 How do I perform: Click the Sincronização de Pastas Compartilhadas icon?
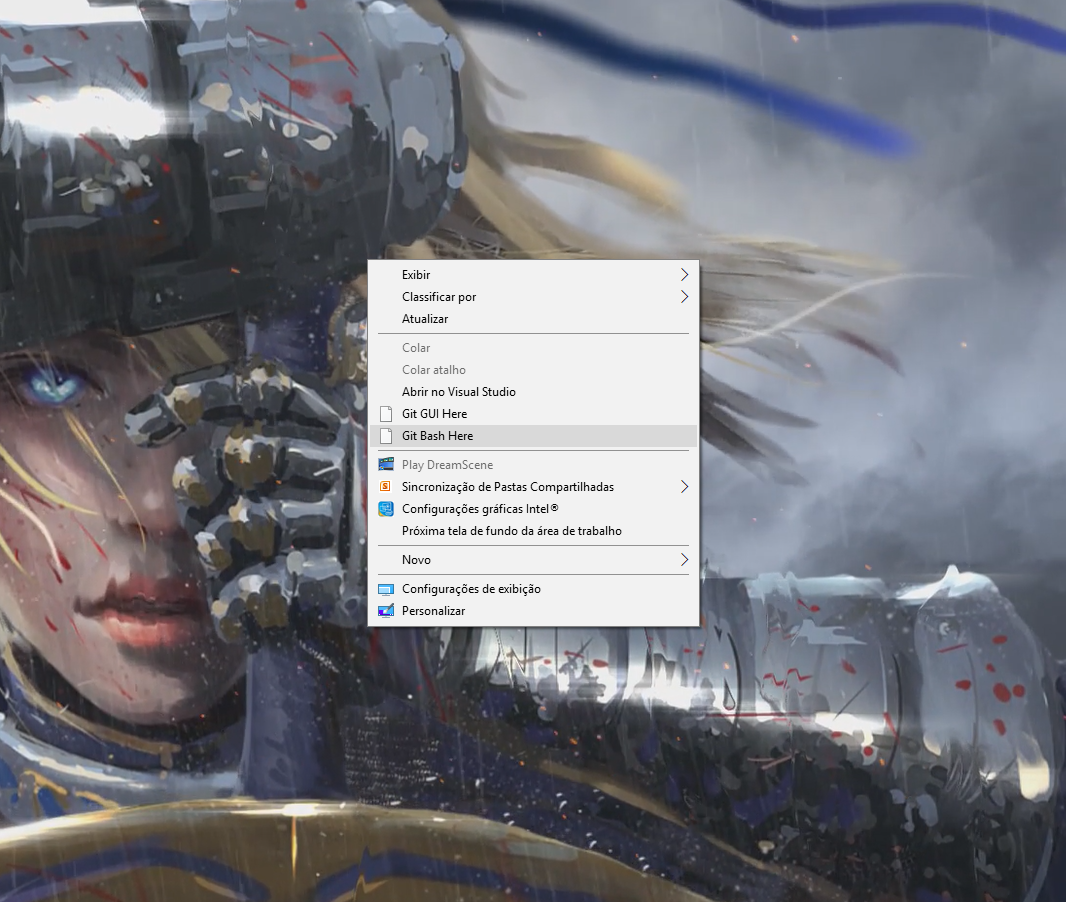[x=385, y=487]
